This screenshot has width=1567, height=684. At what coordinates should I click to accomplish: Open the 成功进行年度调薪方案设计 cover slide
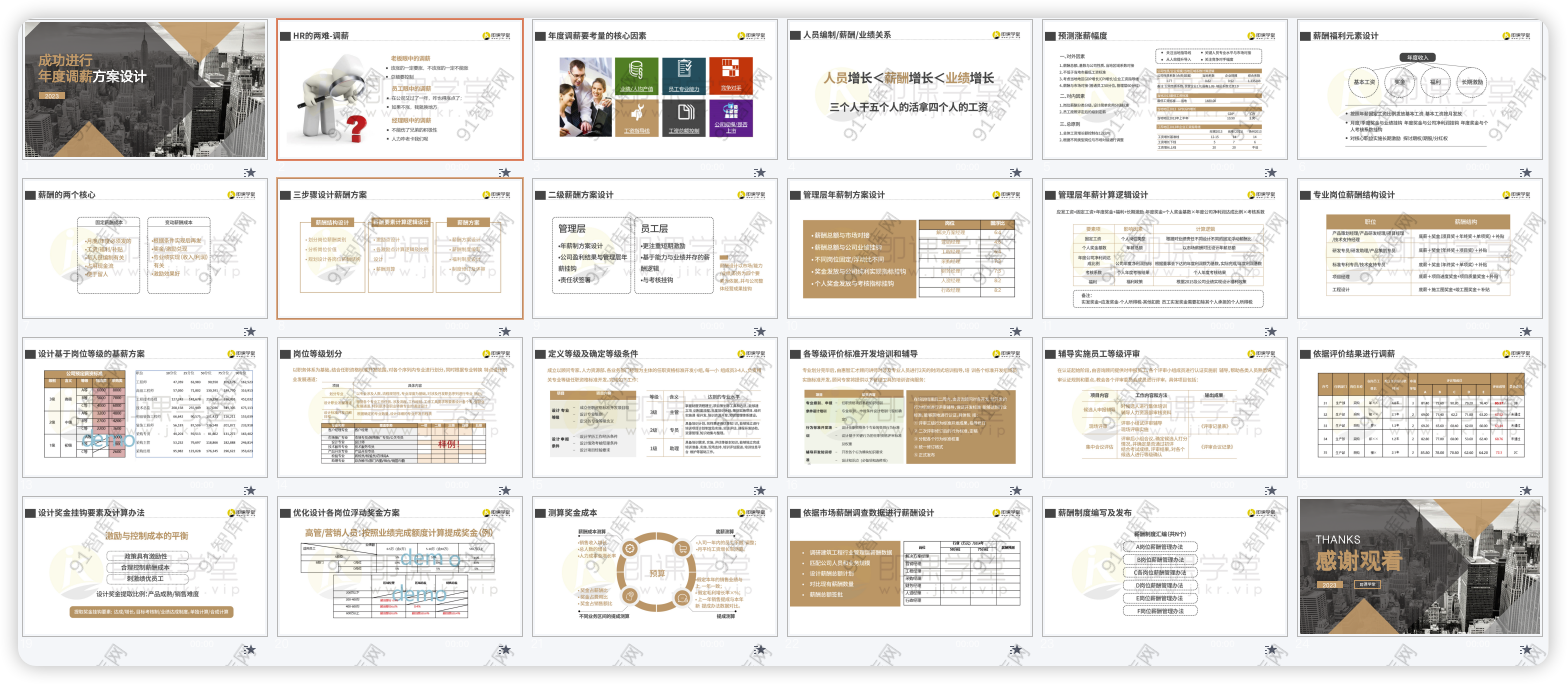tap(145, 89)
